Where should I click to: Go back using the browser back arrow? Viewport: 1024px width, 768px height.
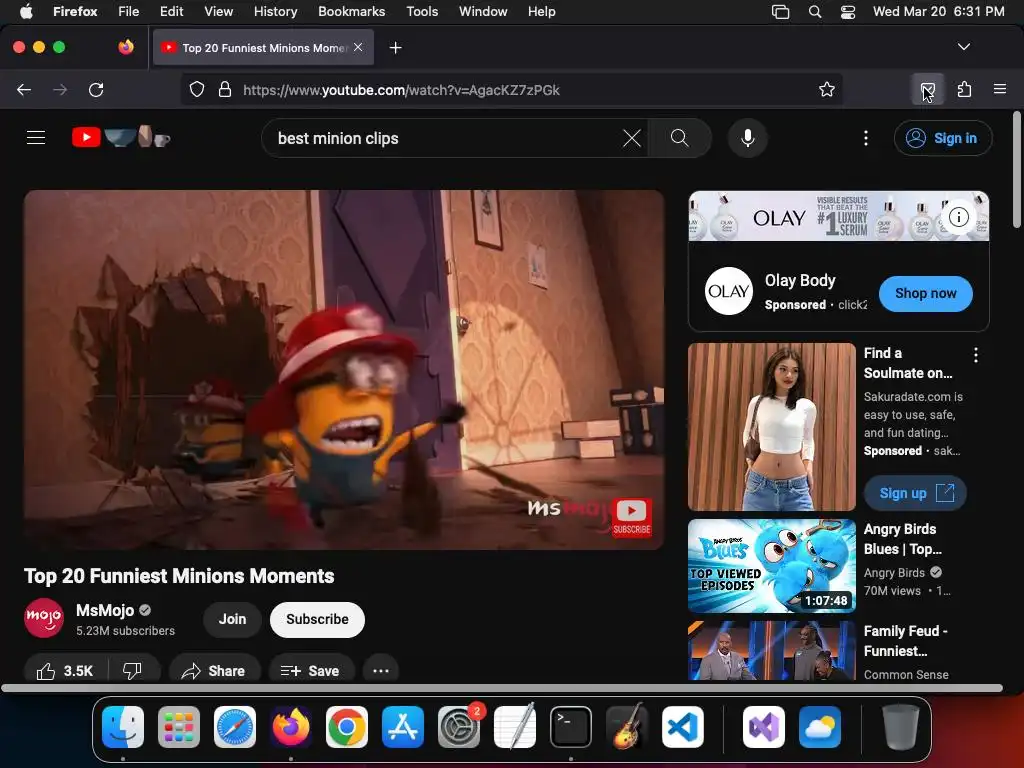(x=24, y=89)
